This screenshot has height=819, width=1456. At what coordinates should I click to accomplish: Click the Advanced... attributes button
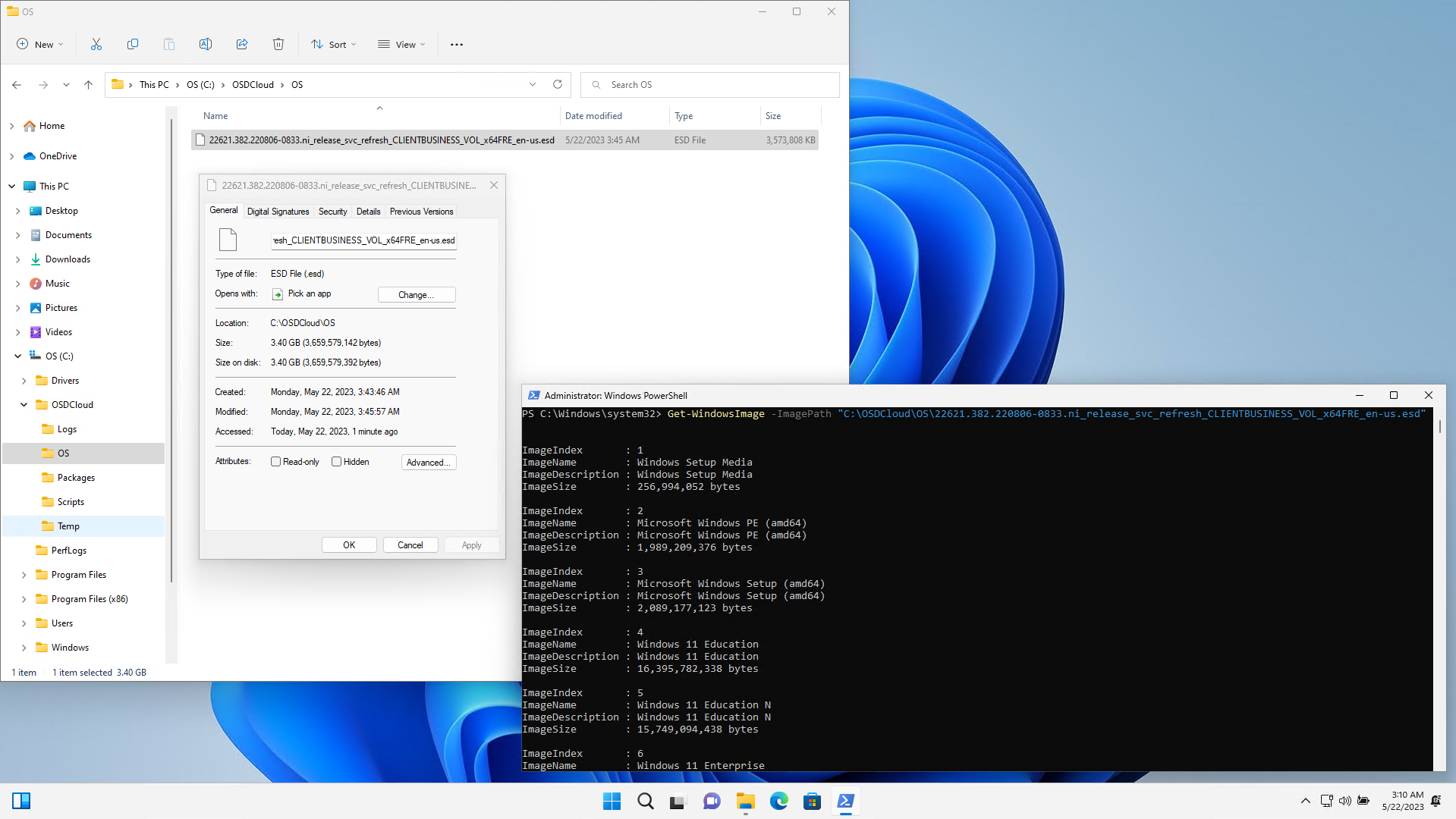428,463
